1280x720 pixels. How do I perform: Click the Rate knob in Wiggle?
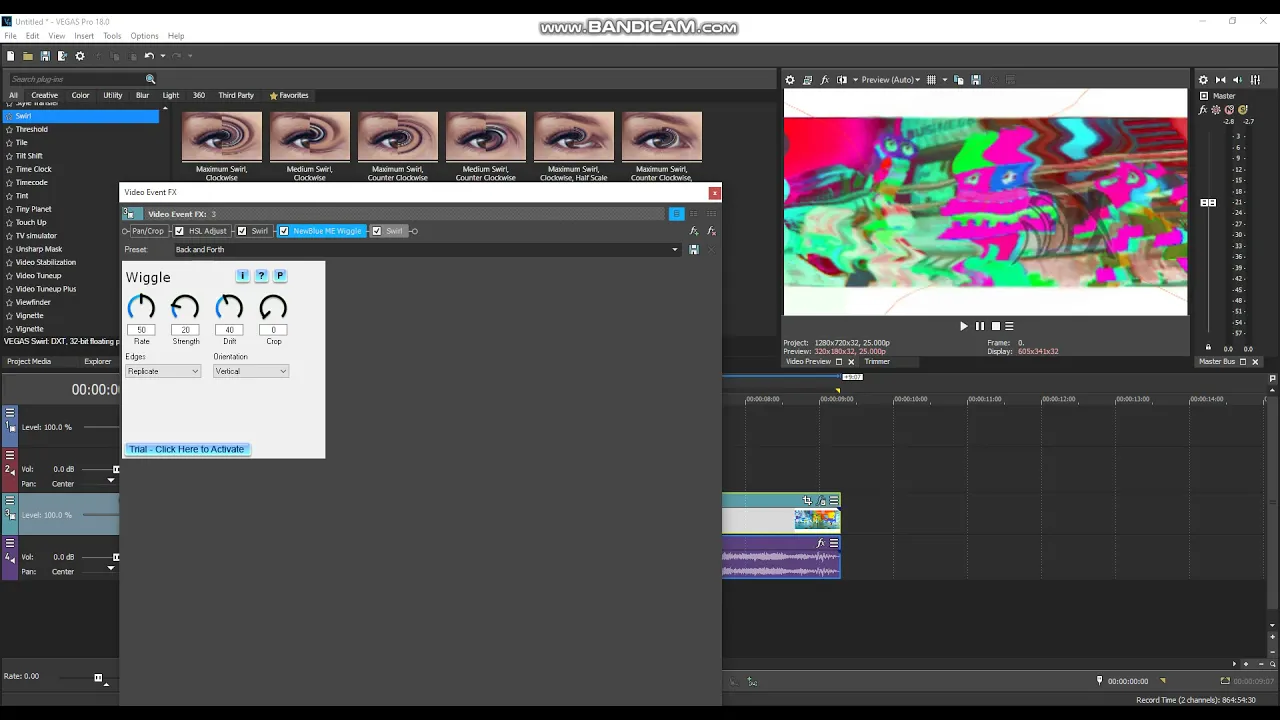click(x=141, y=308)
